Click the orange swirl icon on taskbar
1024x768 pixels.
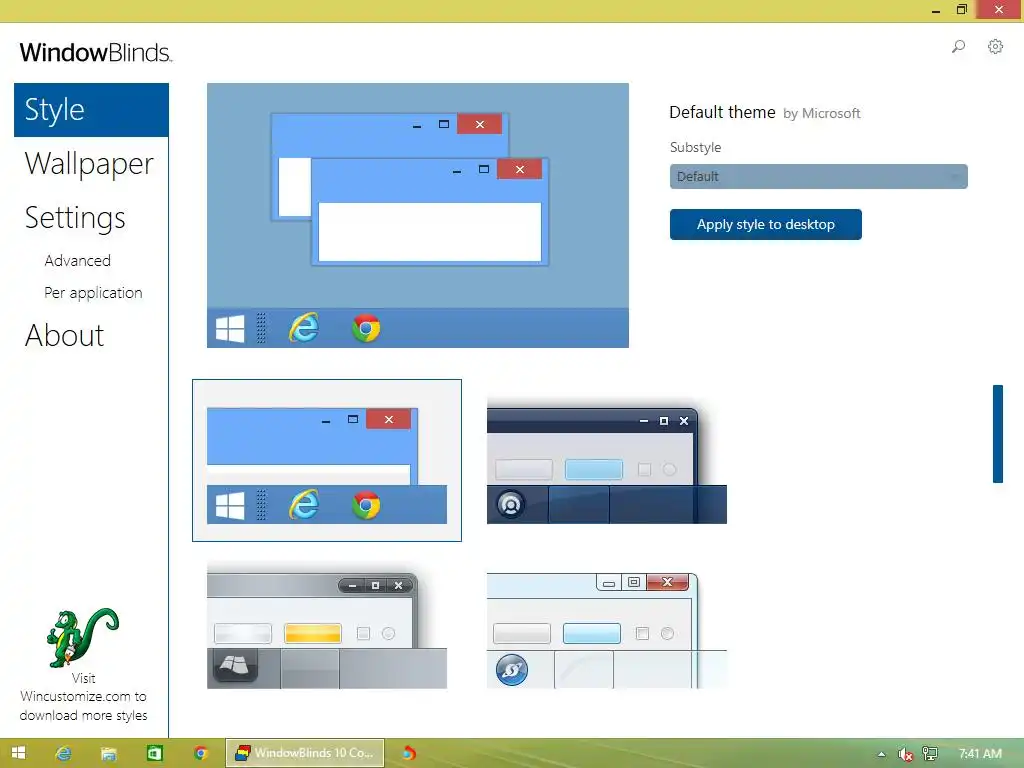(409, 753)
